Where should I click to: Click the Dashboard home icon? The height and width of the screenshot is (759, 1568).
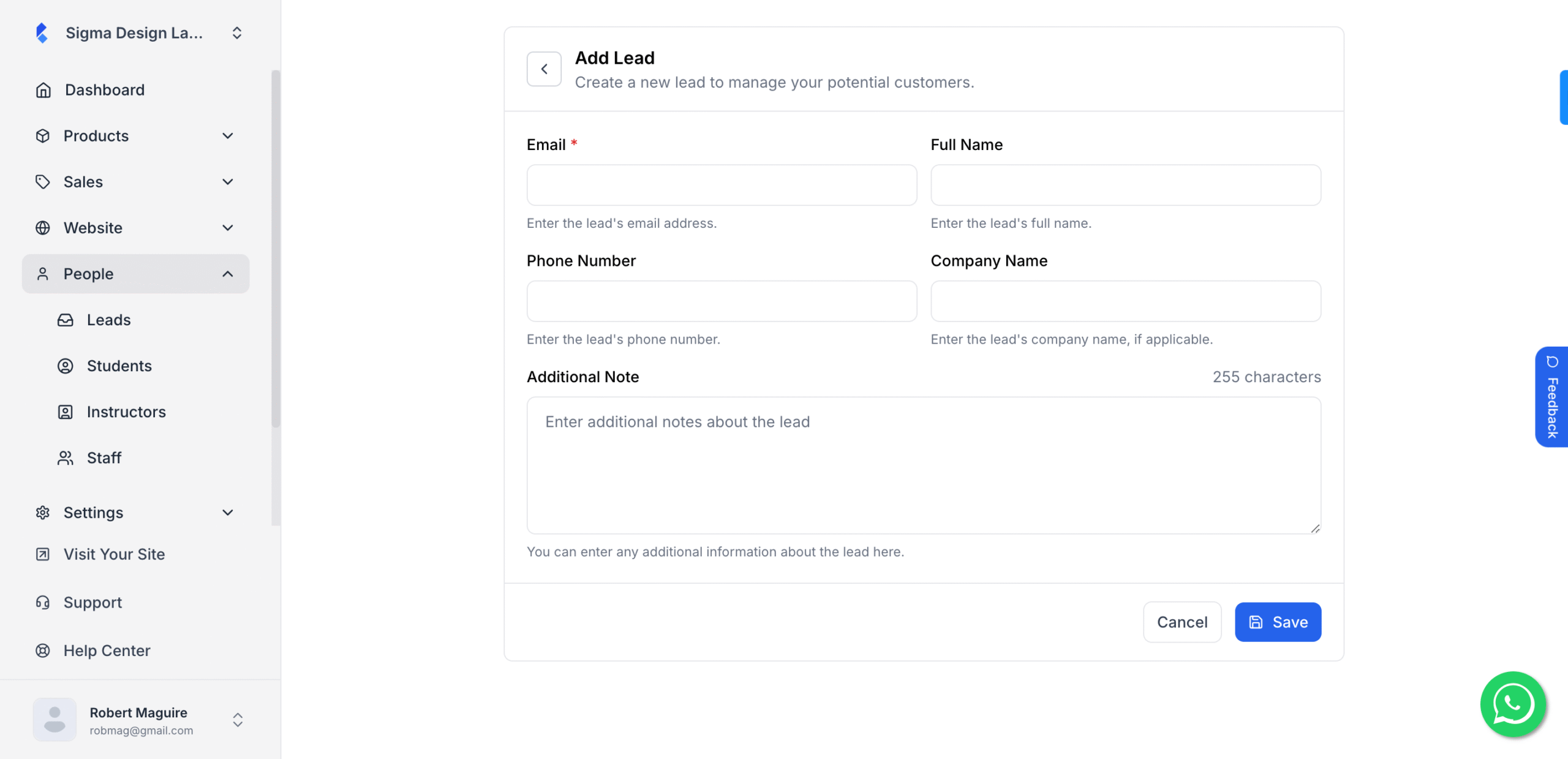point(43,90)
